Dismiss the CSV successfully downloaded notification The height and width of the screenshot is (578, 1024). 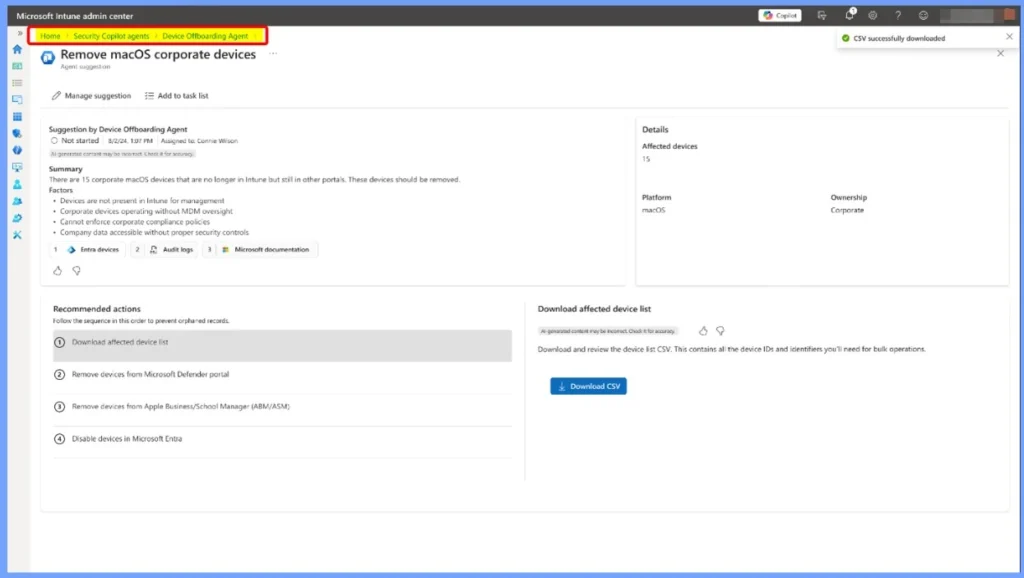[1007, 36]
